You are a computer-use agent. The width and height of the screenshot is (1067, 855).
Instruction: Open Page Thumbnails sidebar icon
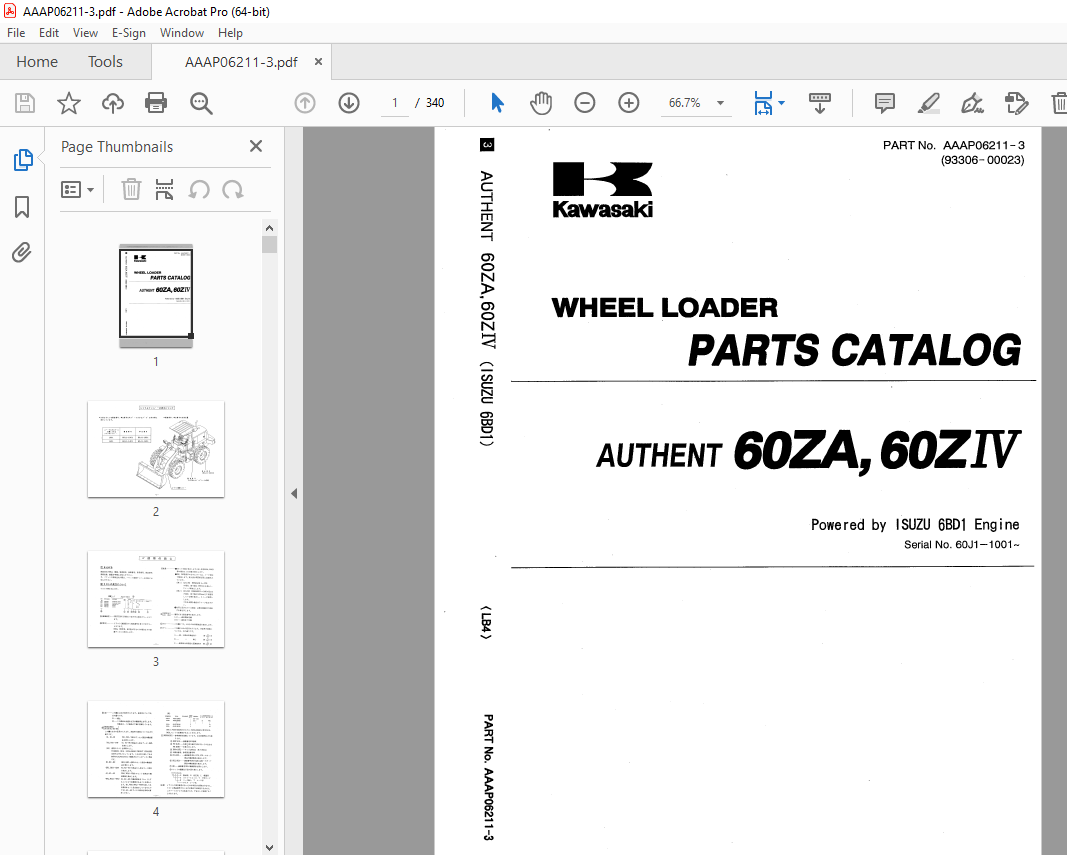22,160
